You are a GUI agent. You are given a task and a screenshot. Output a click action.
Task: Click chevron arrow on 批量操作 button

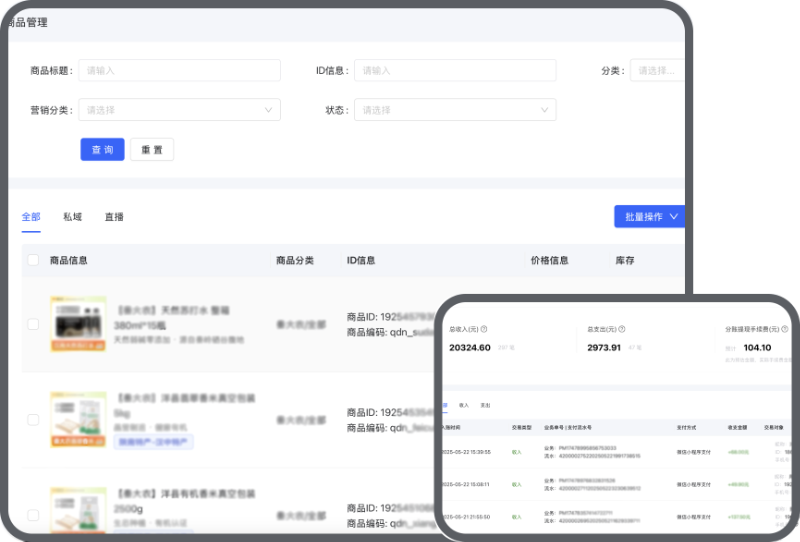673,216
